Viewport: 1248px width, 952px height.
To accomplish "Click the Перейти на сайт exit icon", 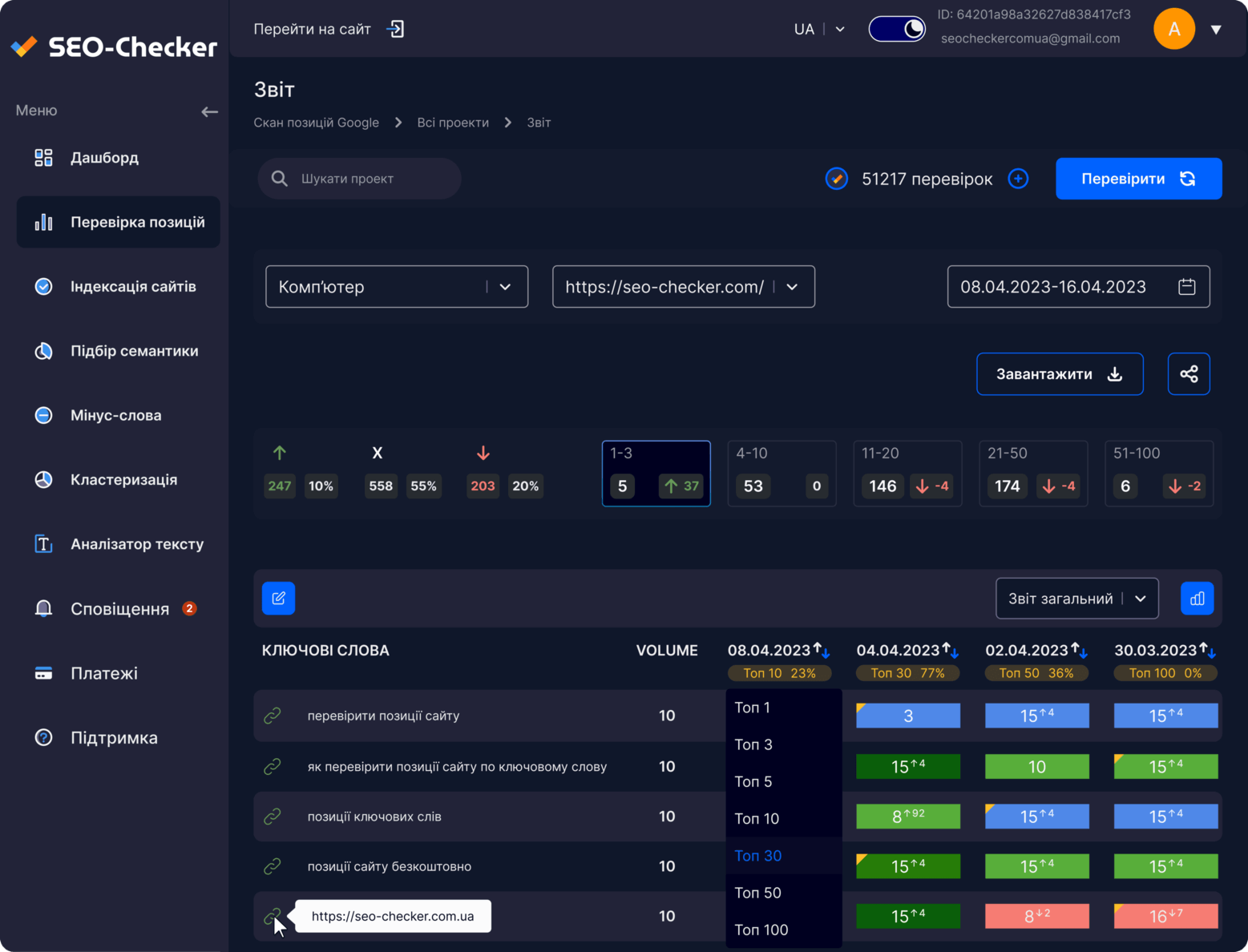I will click(x=395, y=30).
